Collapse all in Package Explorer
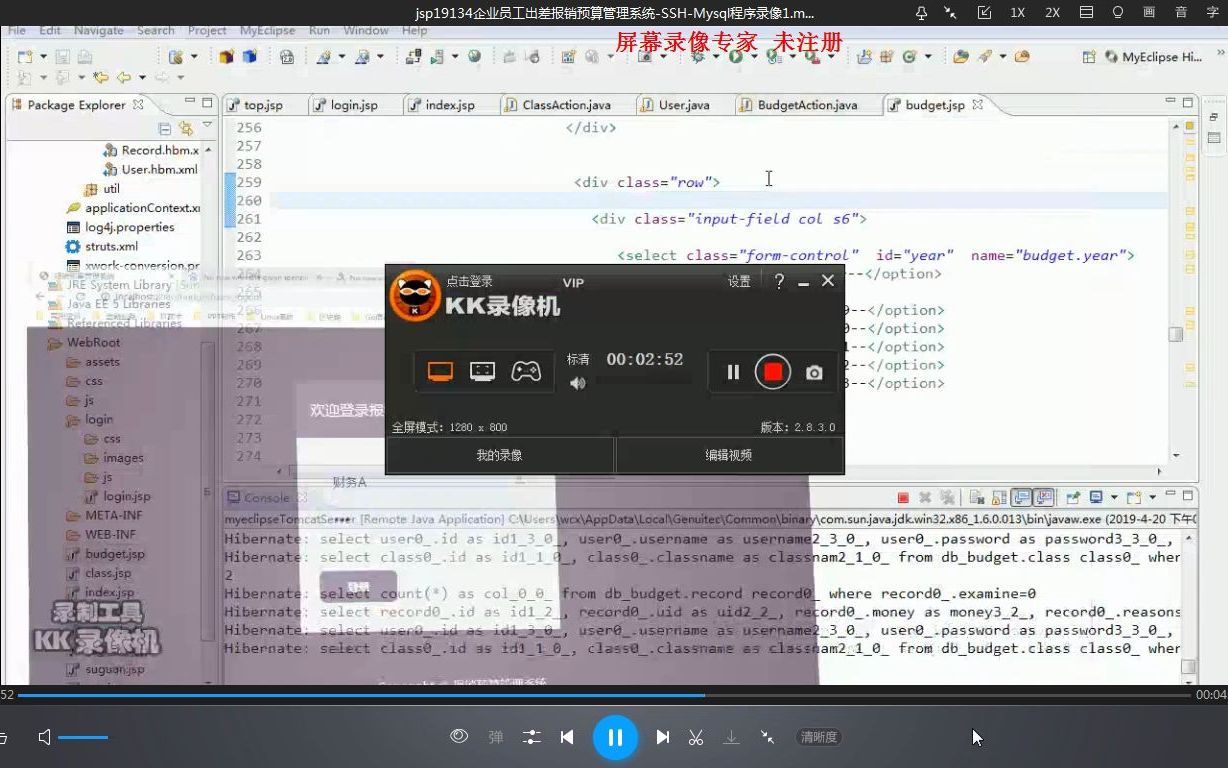1228x768 pixels. point(165,128)
